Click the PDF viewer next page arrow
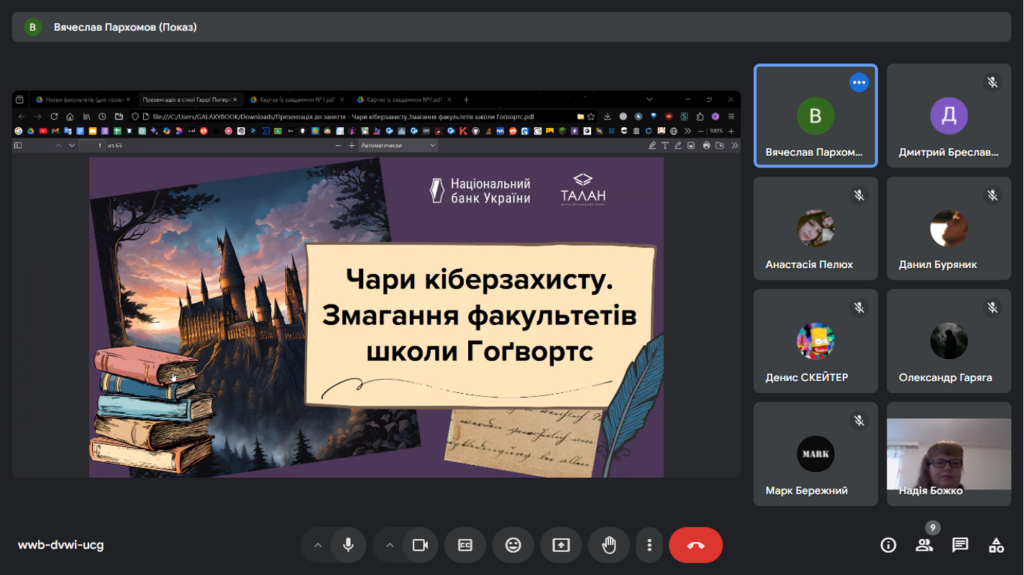1024x575 pixels. point(72,145)
